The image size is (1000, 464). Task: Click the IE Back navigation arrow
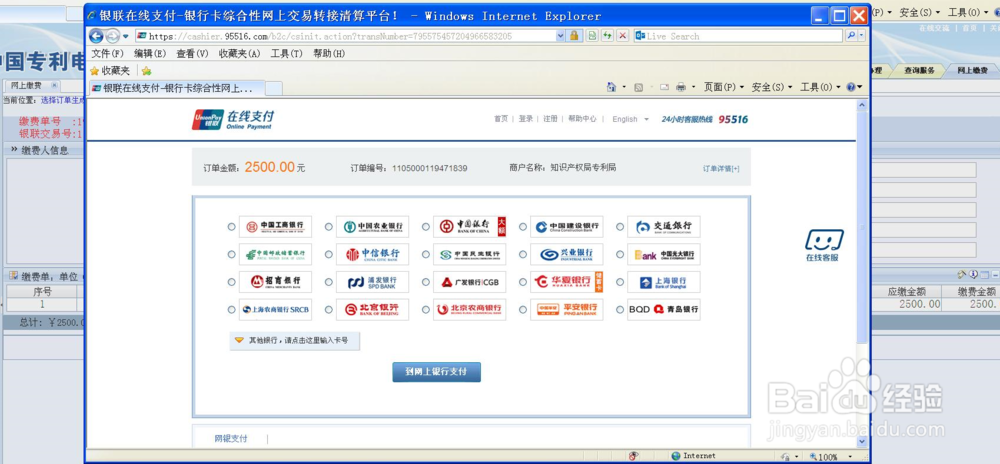(96, 36)
